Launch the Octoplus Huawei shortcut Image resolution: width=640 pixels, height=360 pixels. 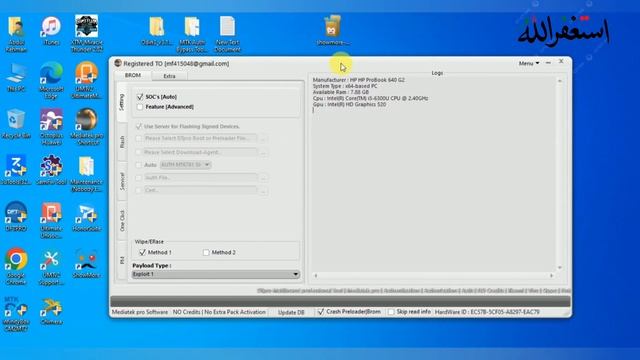tap(51, 127)
